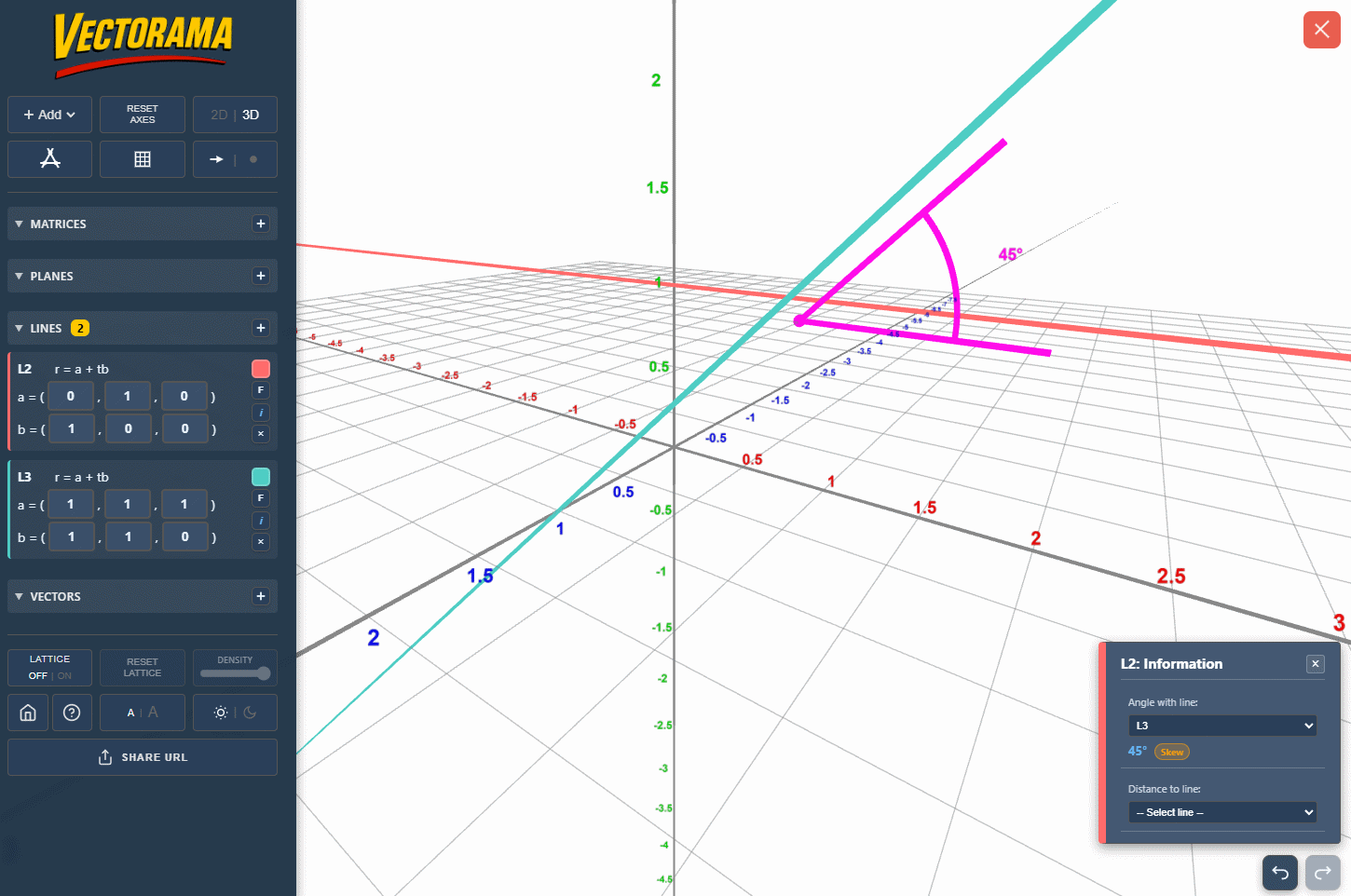
Task: Select arrow vector display mode
Action: 216,159
